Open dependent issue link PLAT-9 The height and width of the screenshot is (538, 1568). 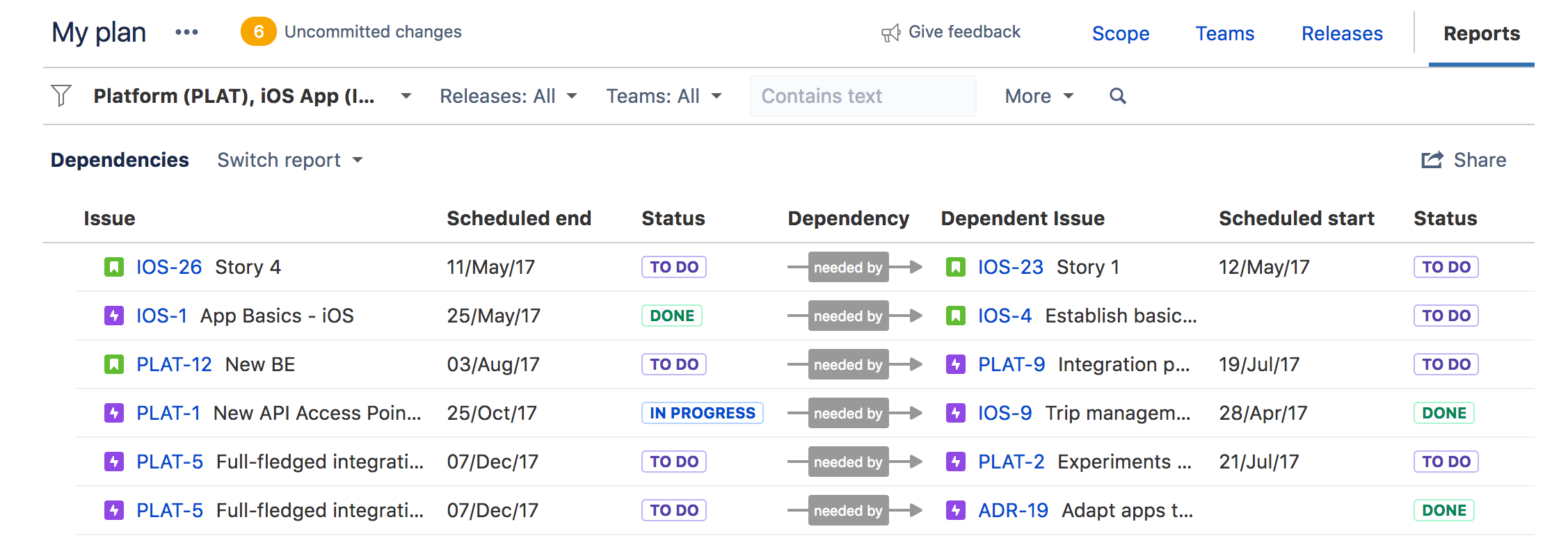[x=1011, y=364]
